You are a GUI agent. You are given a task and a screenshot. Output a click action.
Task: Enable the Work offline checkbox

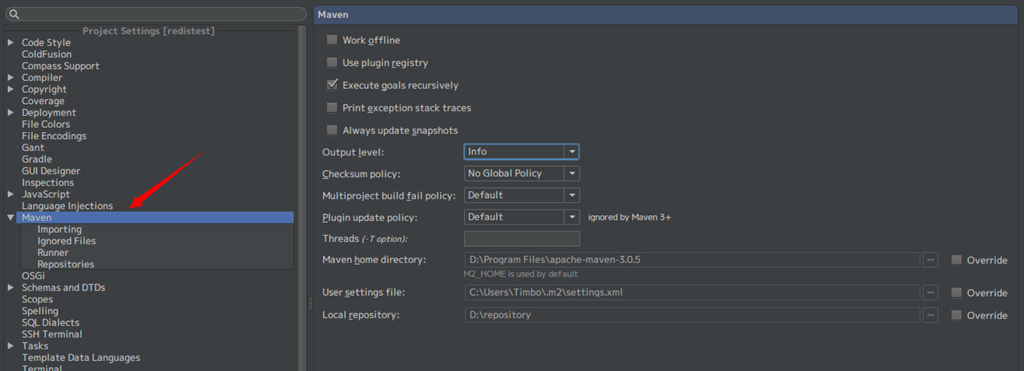[x=332, y=40]
